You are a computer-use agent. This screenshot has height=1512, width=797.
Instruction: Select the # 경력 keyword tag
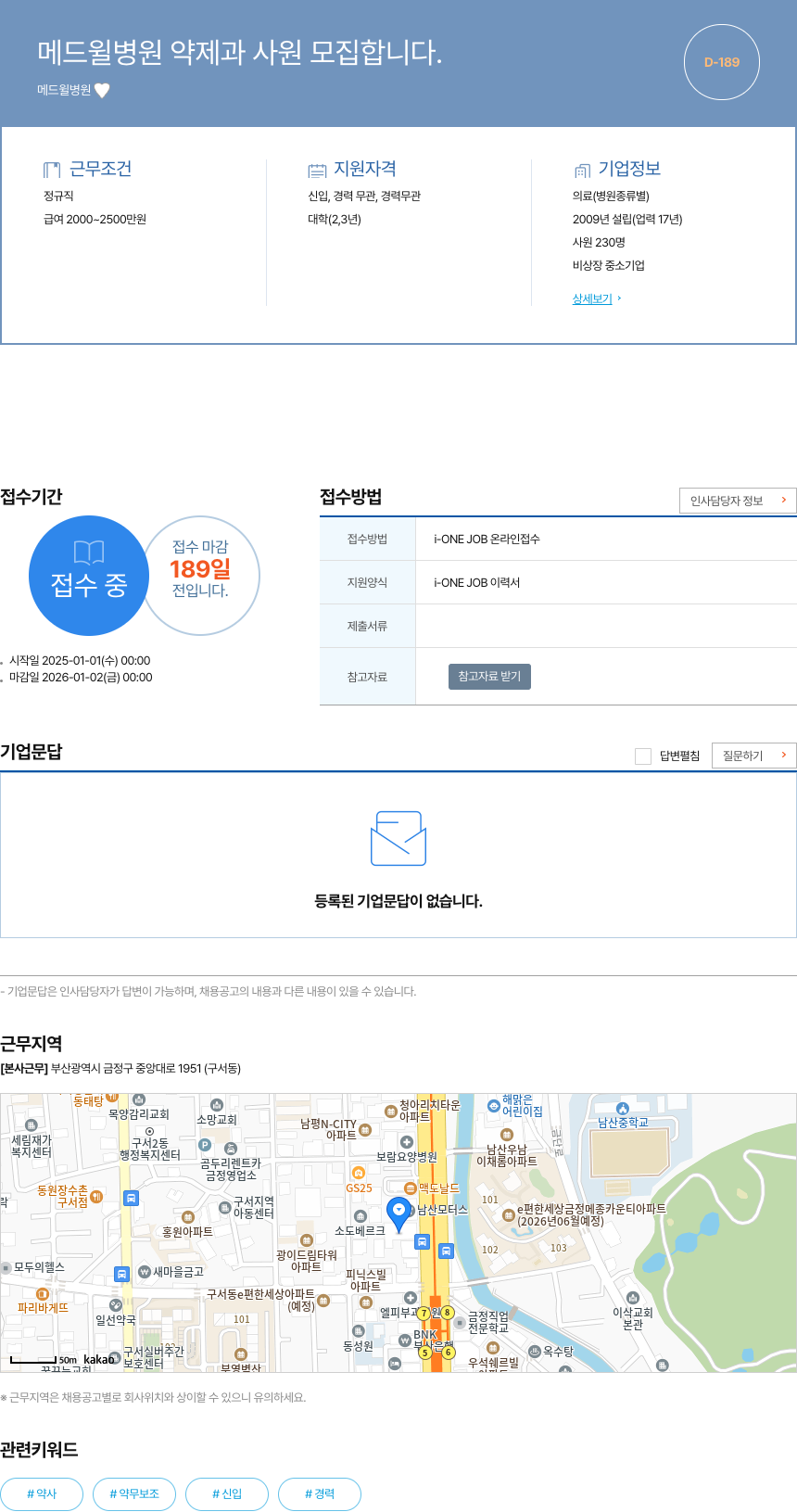coord(320,1493)
